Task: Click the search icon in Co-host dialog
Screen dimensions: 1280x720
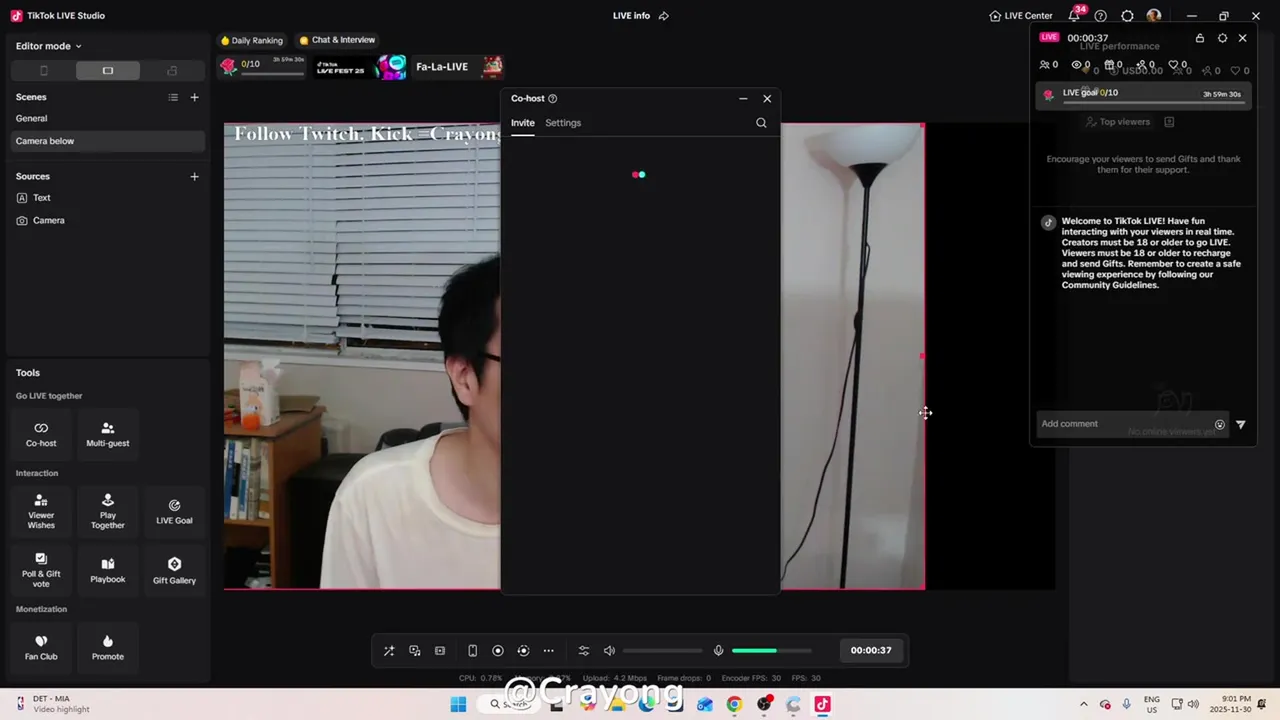Action: click(x=761, y=123)
